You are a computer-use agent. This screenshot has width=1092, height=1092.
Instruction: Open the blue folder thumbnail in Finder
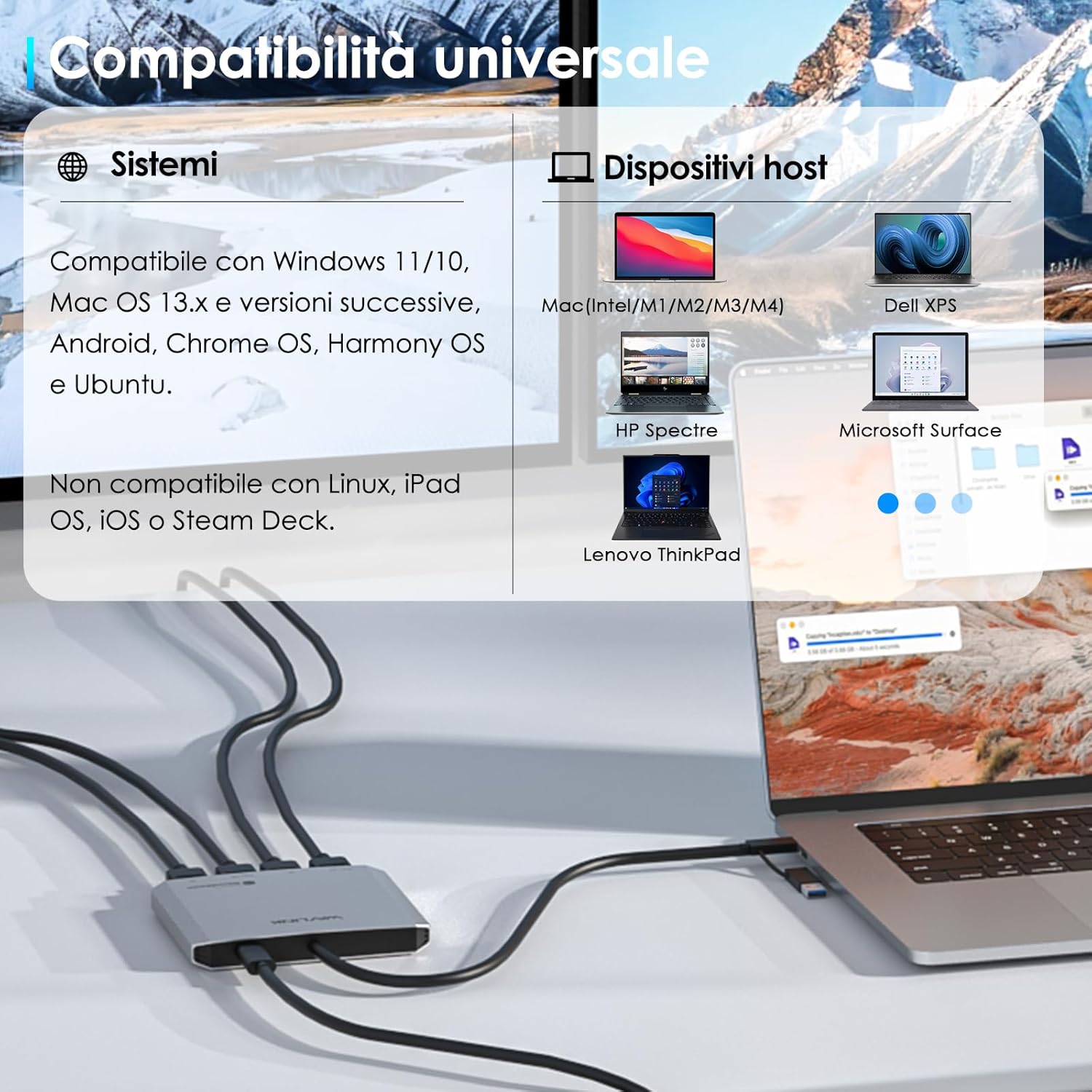pos(983,457)
